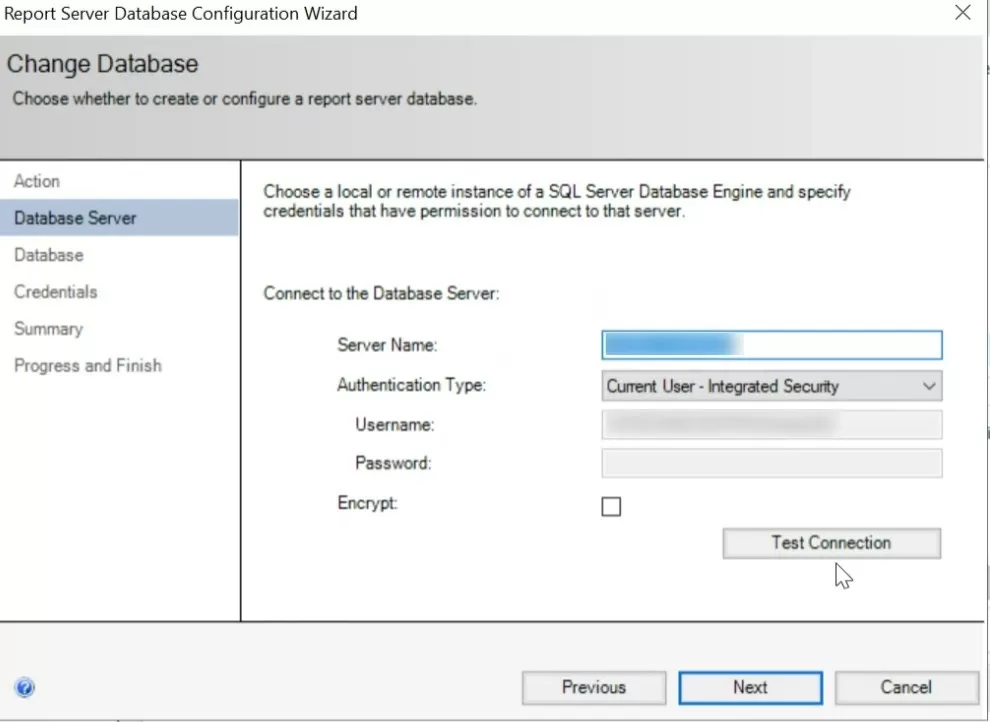The height and width of the screenshot is (722, 990).
Task: Jump to the Summary step
Action: coord(48,328)
